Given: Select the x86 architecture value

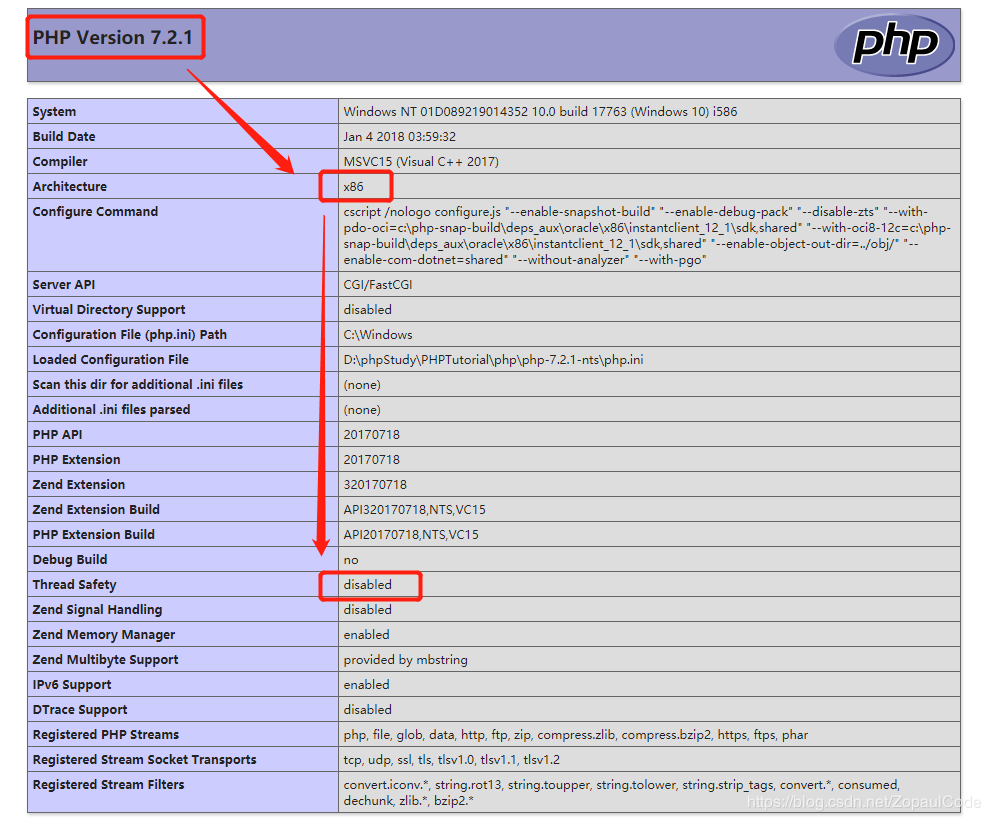Looking at the screenshot, I should (x=353, y=186).
